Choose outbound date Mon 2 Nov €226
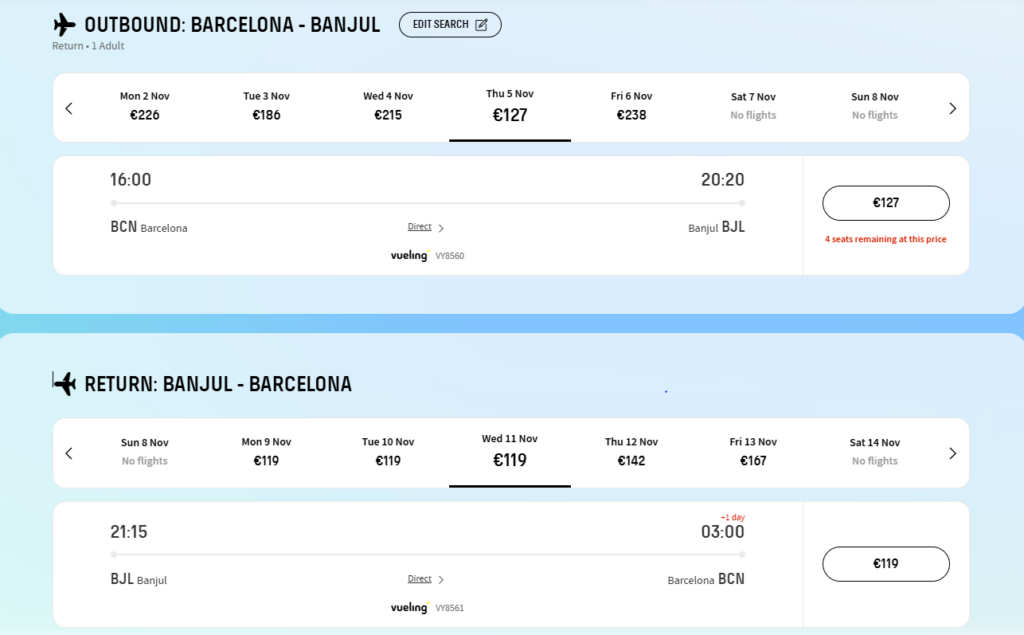The image size is (1024, 635). [x=144, y=106]
